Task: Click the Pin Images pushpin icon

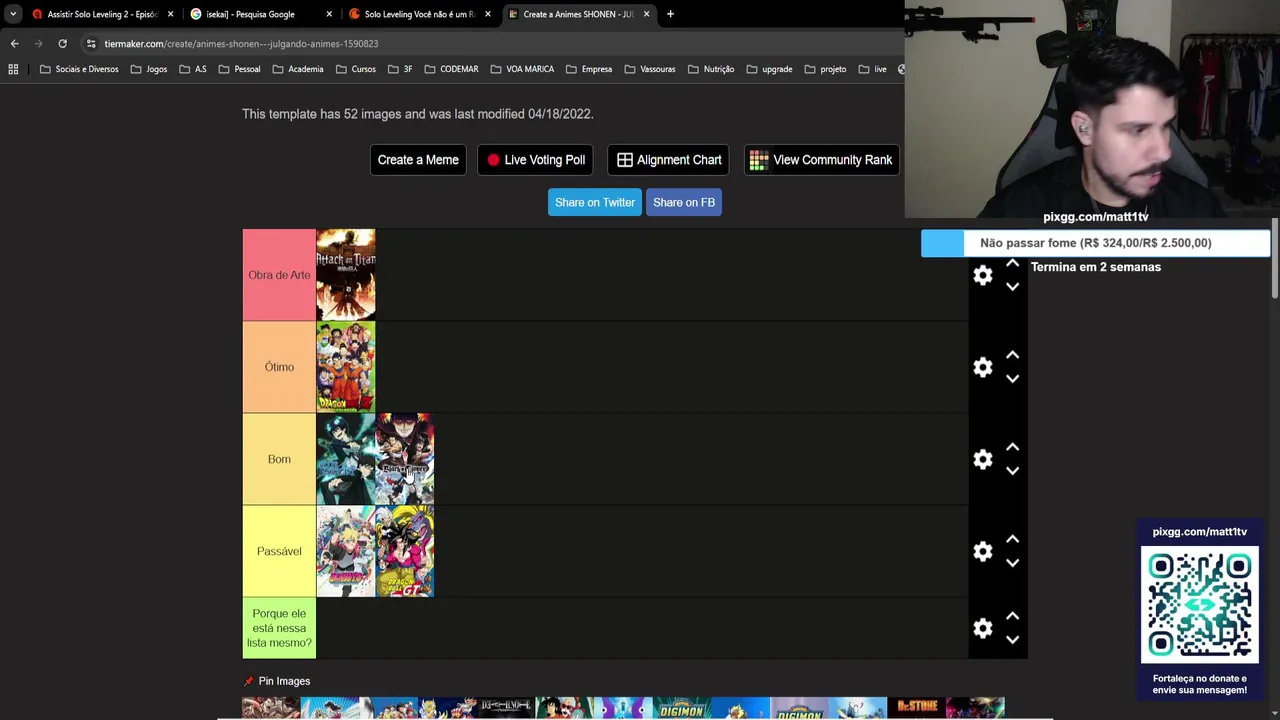Action: point(249,681)
